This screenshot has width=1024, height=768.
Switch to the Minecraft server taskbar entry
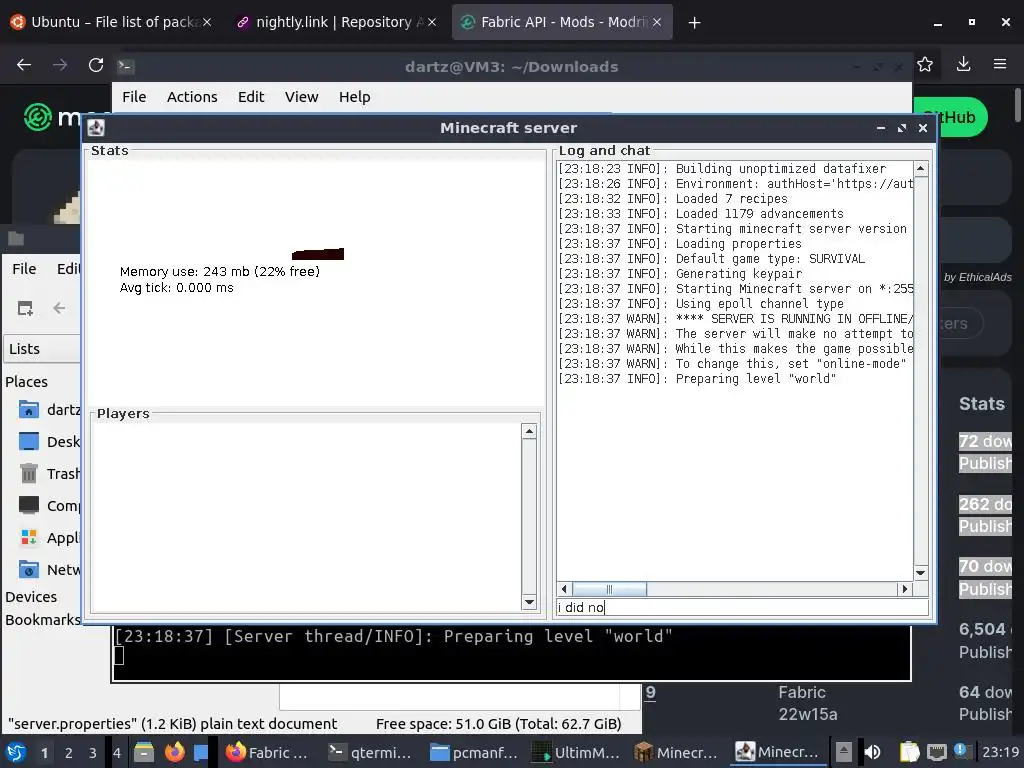778,752
